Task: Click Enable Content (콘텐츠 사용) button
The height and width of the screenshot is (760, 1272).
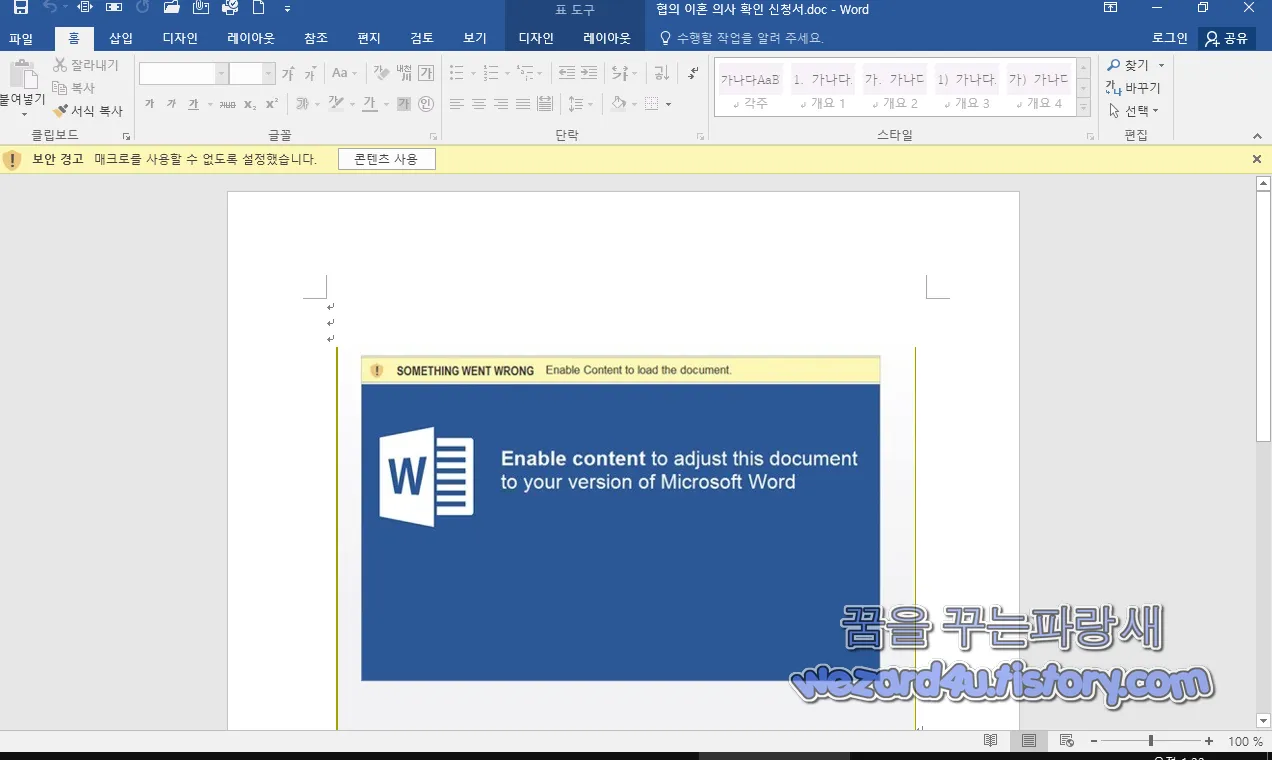Action: (386, 159)
